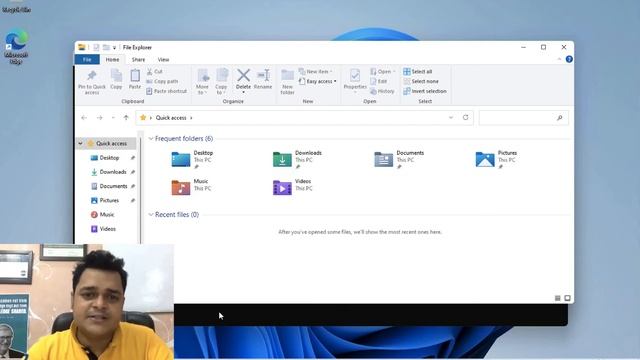Expand the address bar history dropdown
Viewport: 640px width, 360px height.
(x=451, y=118)
